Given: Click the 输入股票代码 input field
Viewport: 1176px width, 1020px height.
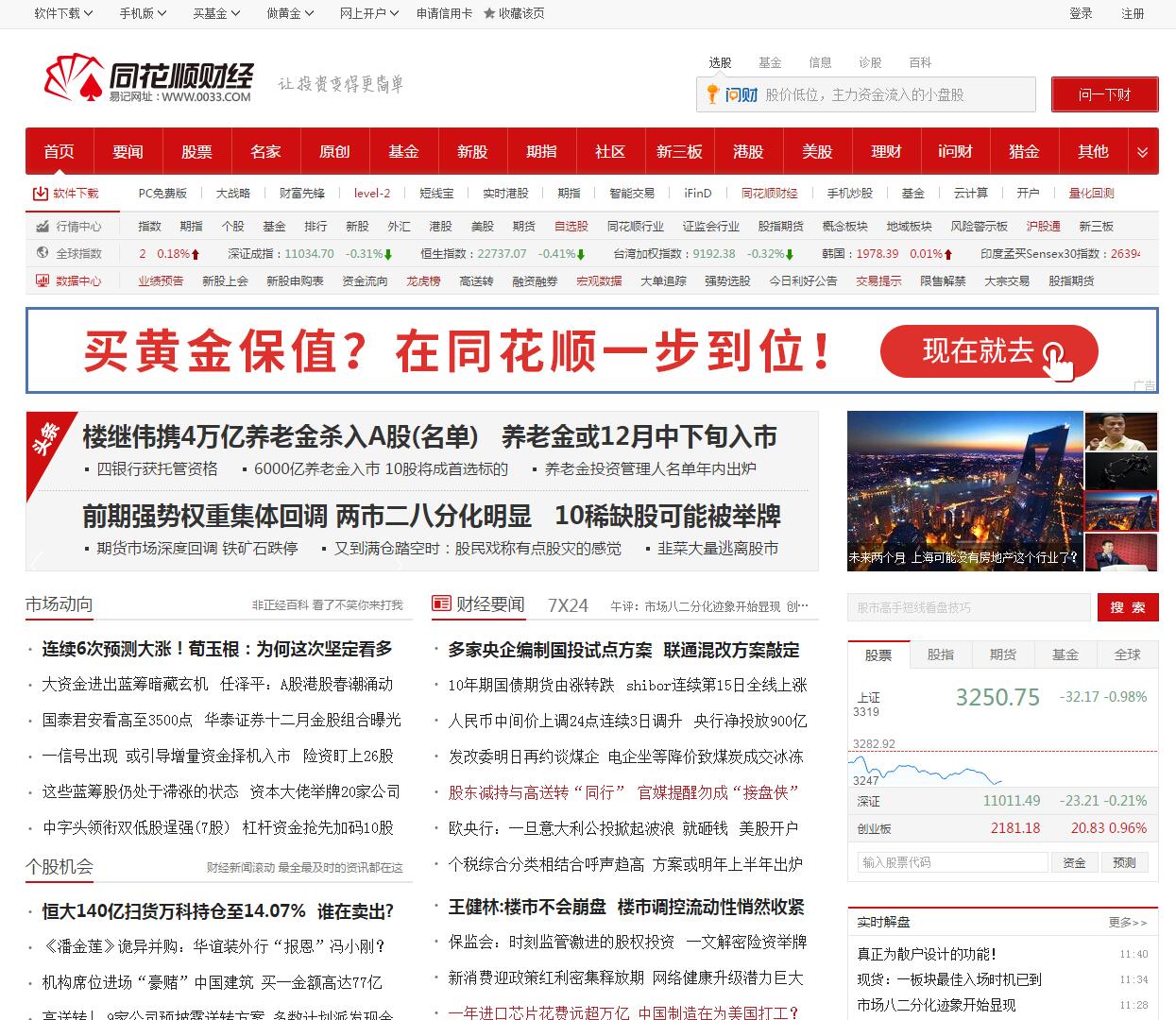Looking at the screenshot, I should 953,862.
